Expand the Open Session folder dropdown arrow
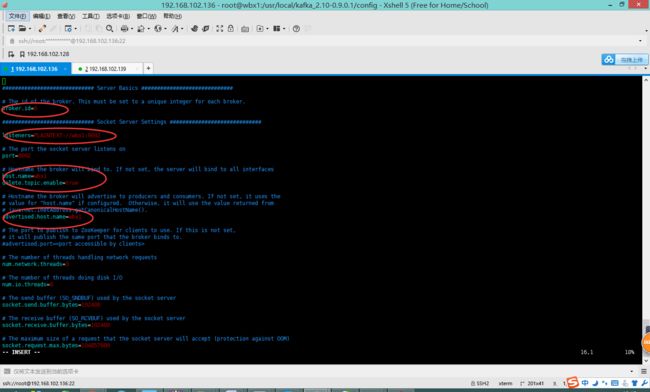 30,29
